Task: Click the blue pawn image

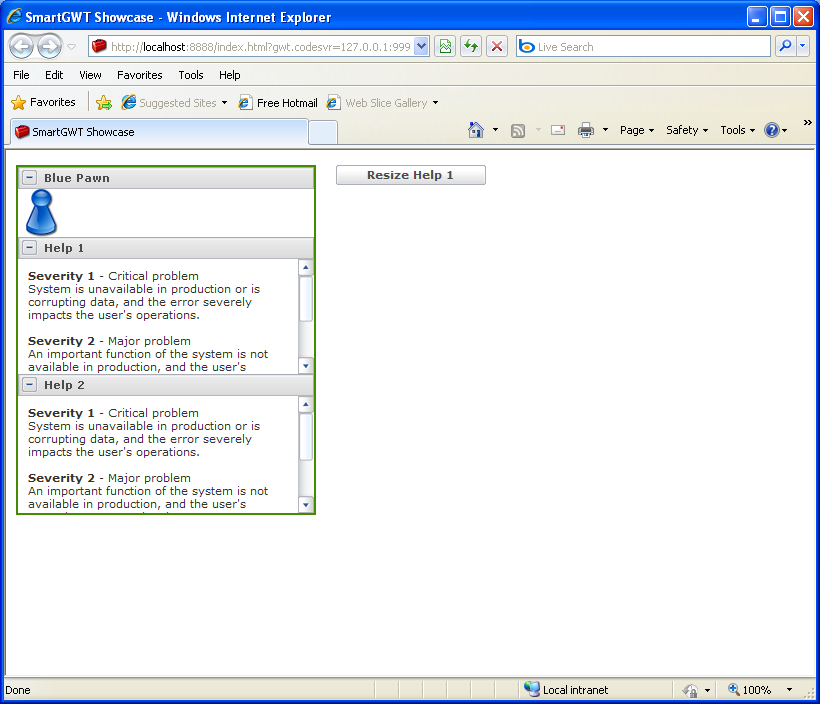Action: click(x=41, y=212)
